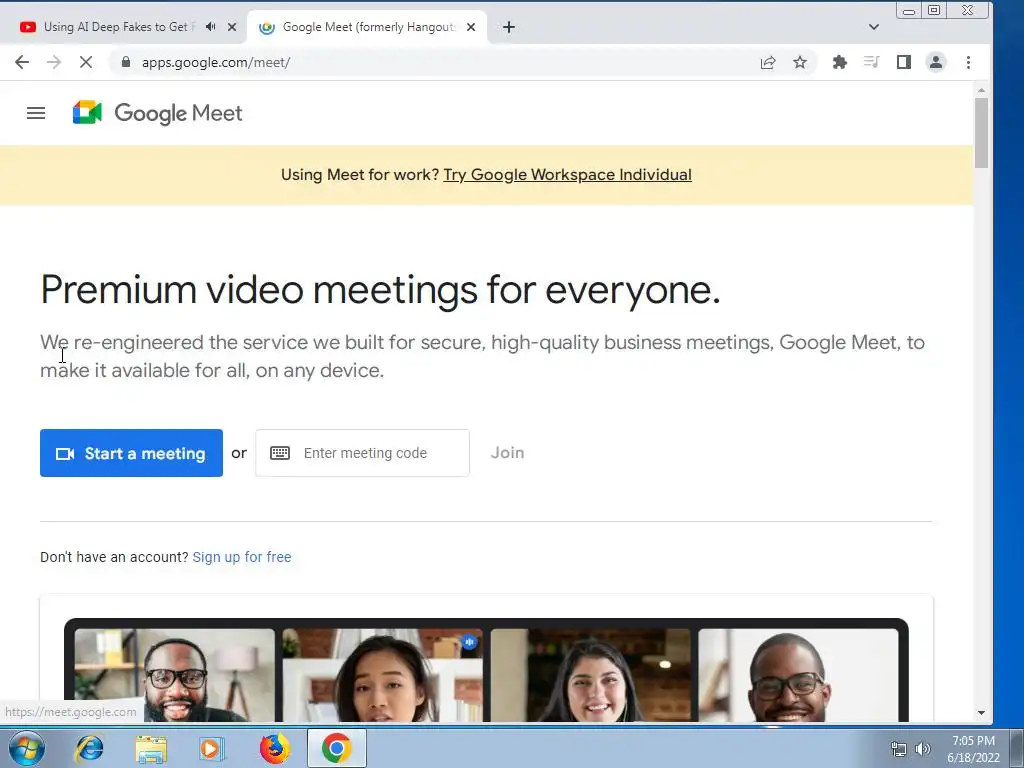Screen dimensions: 1024x768
Task: Open Try Google Workspace Individual link
Action: pos(568,174)
